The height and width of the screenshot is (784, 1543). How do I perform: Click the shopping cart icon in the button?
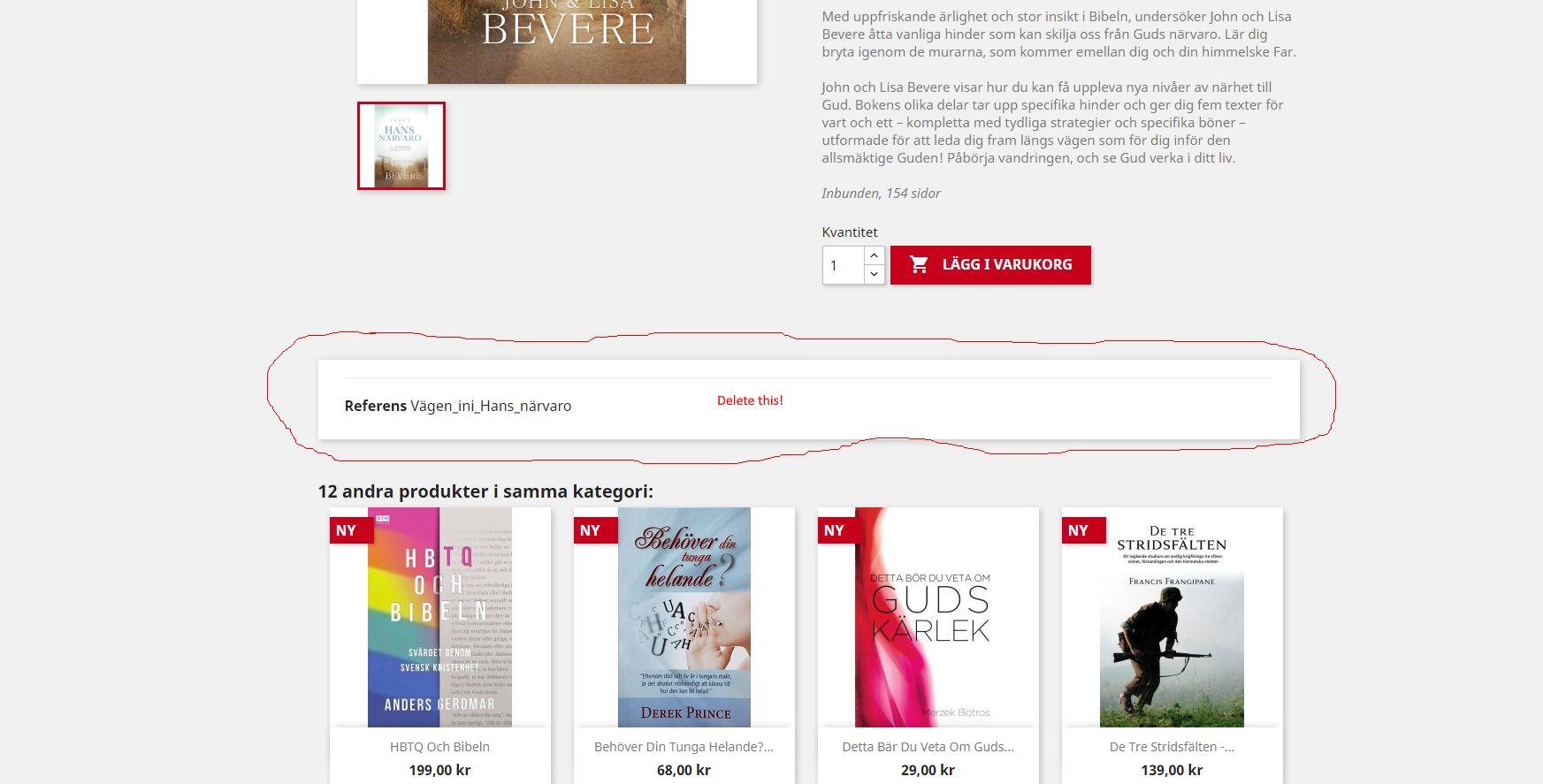[920, 264]
